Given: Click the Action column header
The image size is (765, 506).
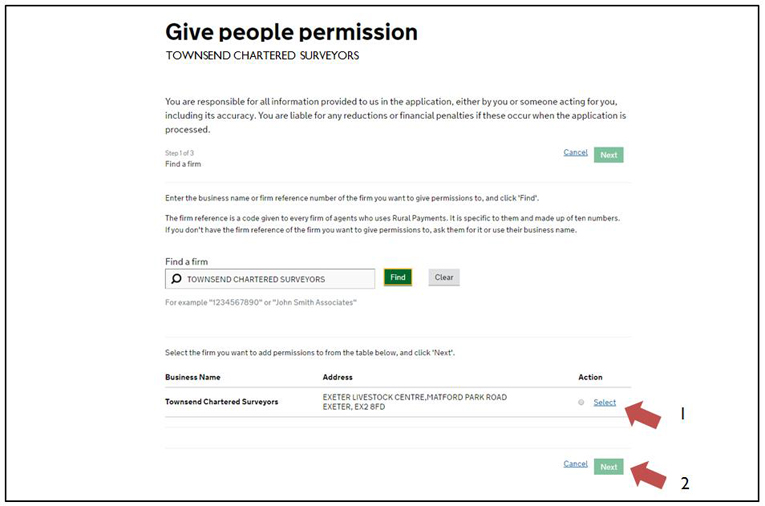Looking at the screenshot, I should click(x=590, y=377).
